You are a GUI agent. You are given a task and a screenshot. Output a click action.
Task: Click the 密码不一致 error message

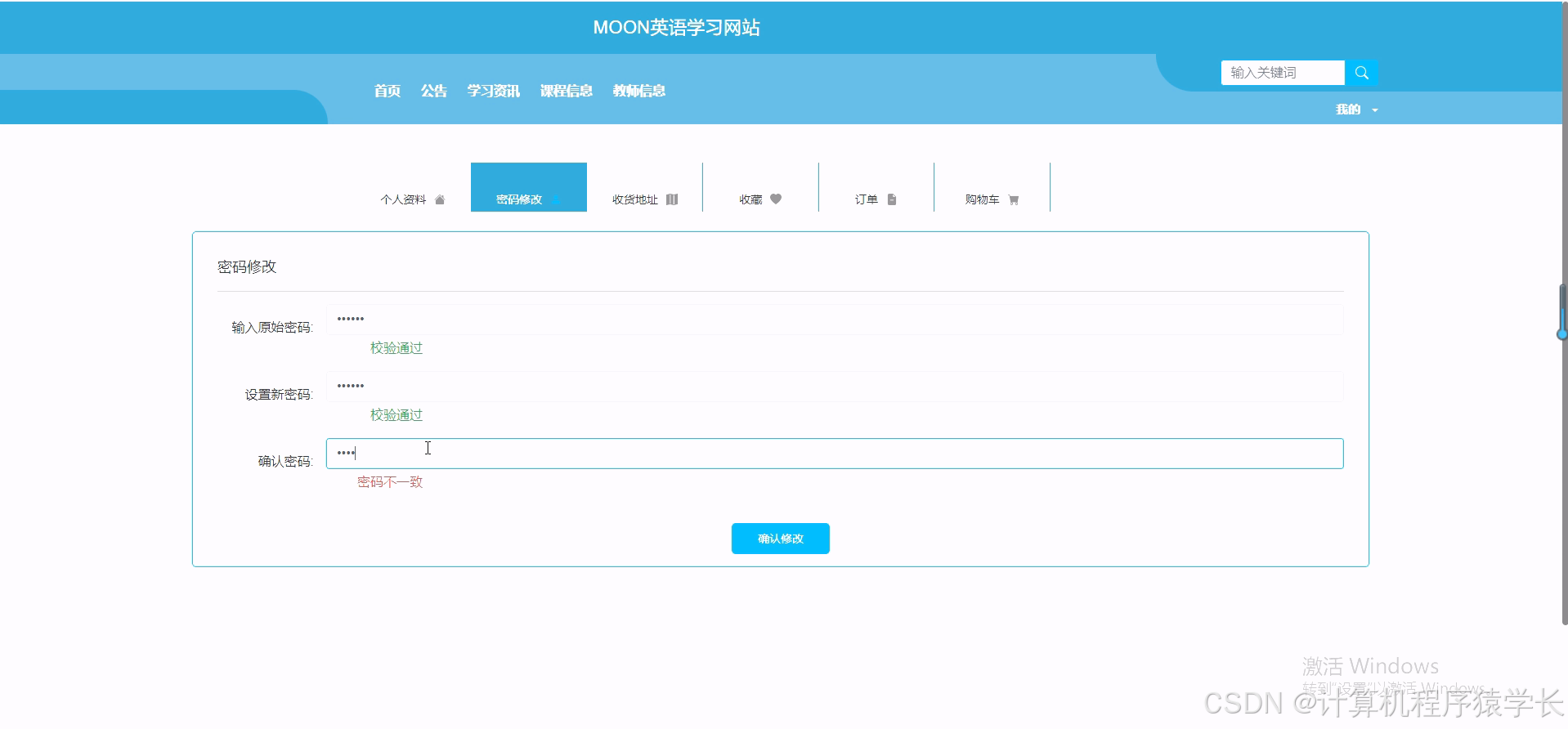tap(390, 482)
